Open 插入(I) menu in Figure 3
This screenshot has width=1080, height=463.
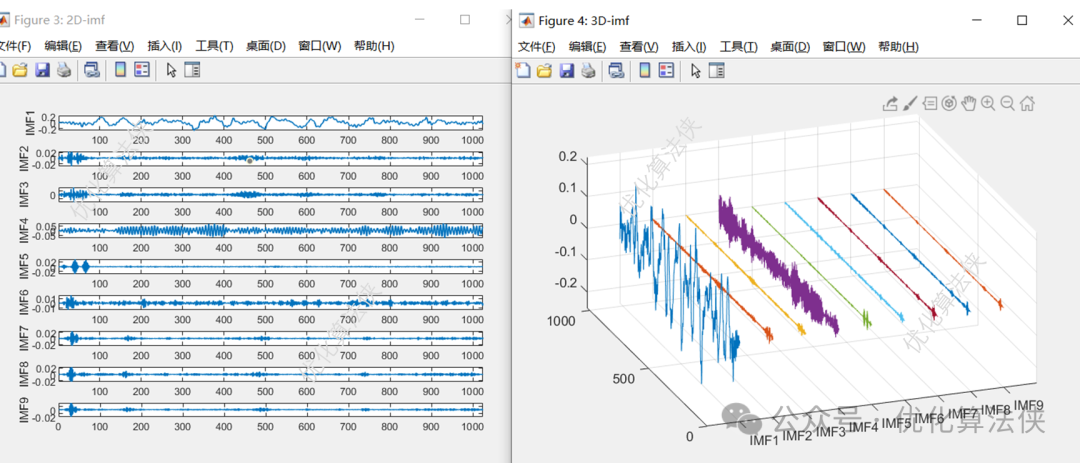pyautogui.click(x=165, y=46)
